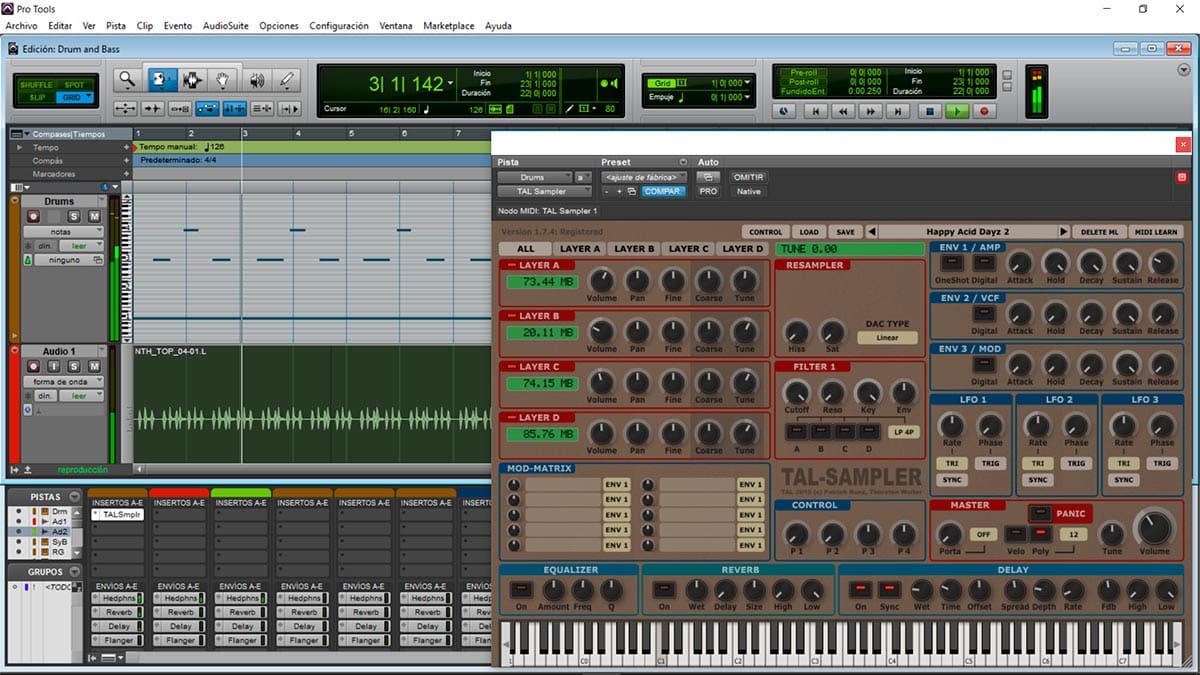Click the Master Volume knob
The width and height of the screenshot is (1200, 675).
coord(1155,526)
